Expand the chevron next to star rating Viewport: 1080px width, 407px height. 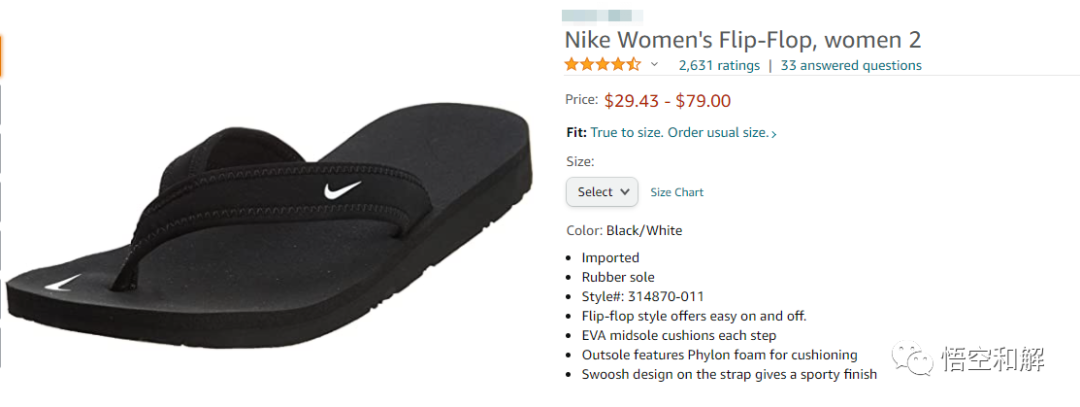[655, 65]
